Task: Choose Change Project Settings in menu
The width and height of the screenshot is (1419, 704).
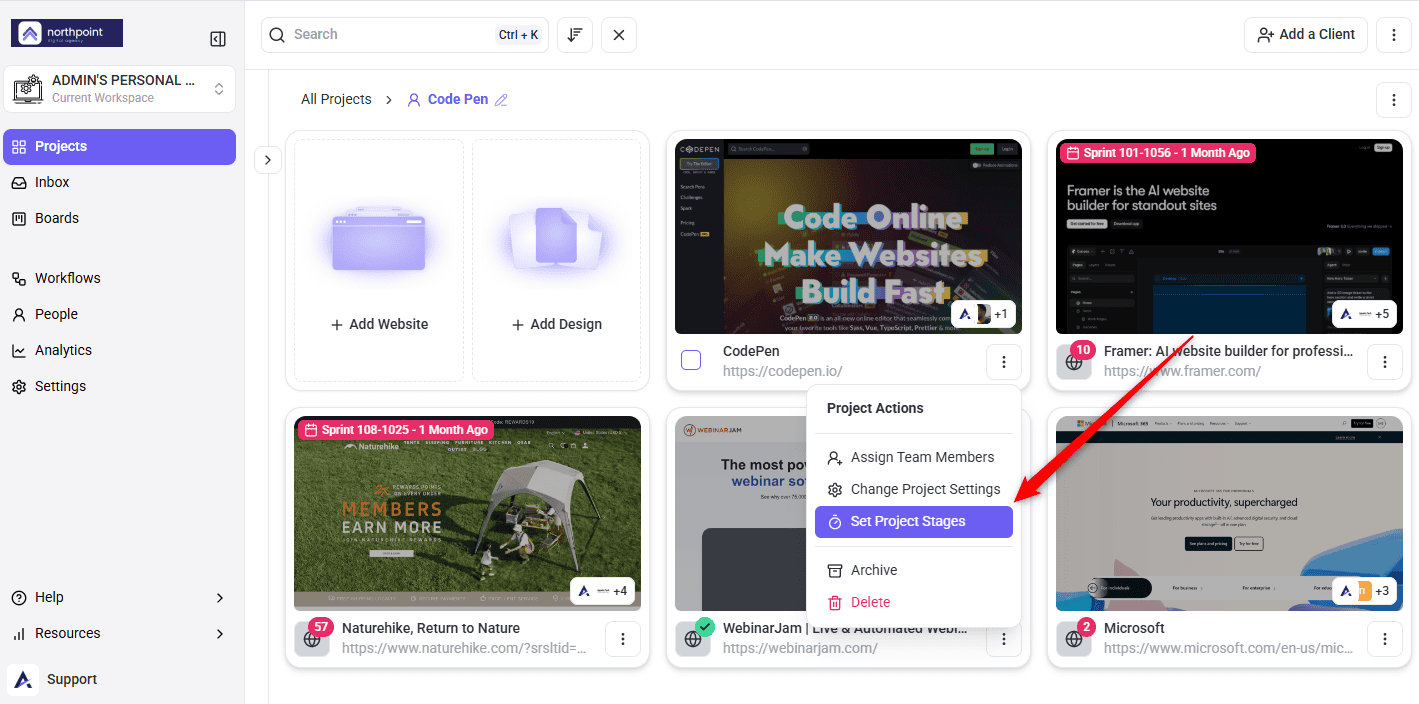Action: pyautogui.click(x=914, y=489)
